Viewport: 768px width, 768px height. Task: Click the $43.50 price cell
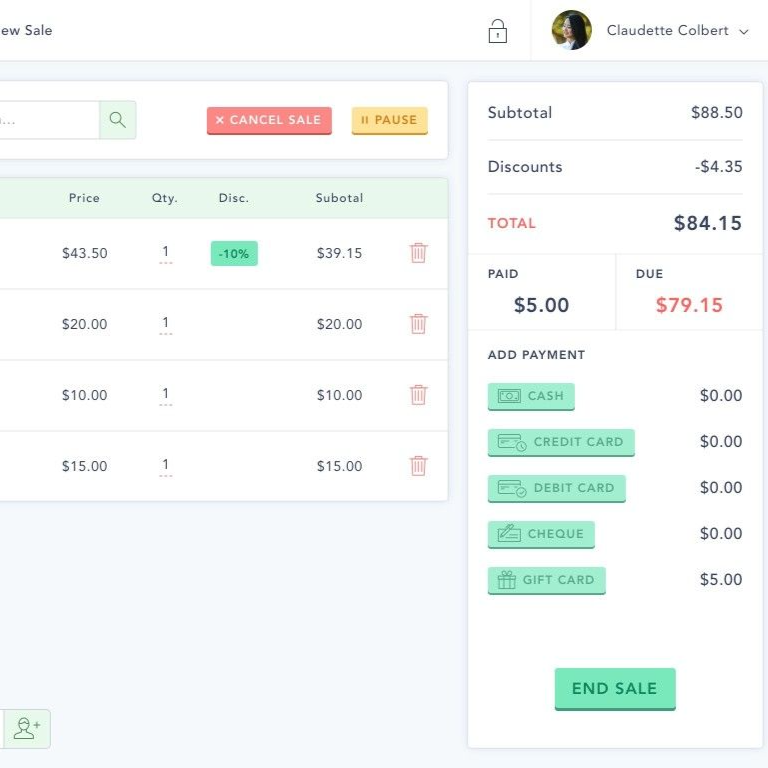coord(85,253)
